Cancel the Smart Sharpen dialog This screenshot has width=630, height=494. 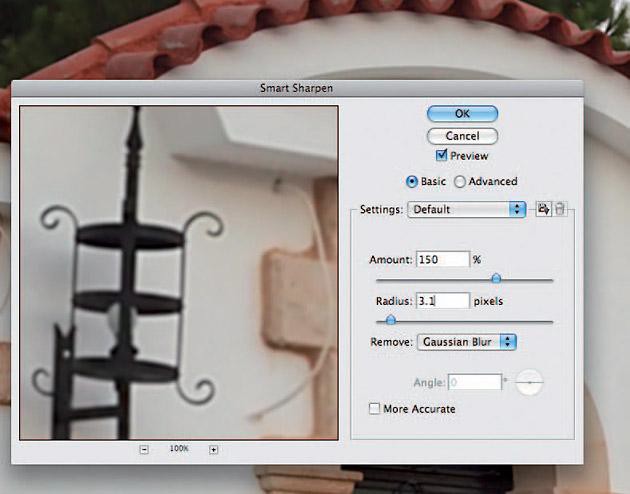point(462,136)
